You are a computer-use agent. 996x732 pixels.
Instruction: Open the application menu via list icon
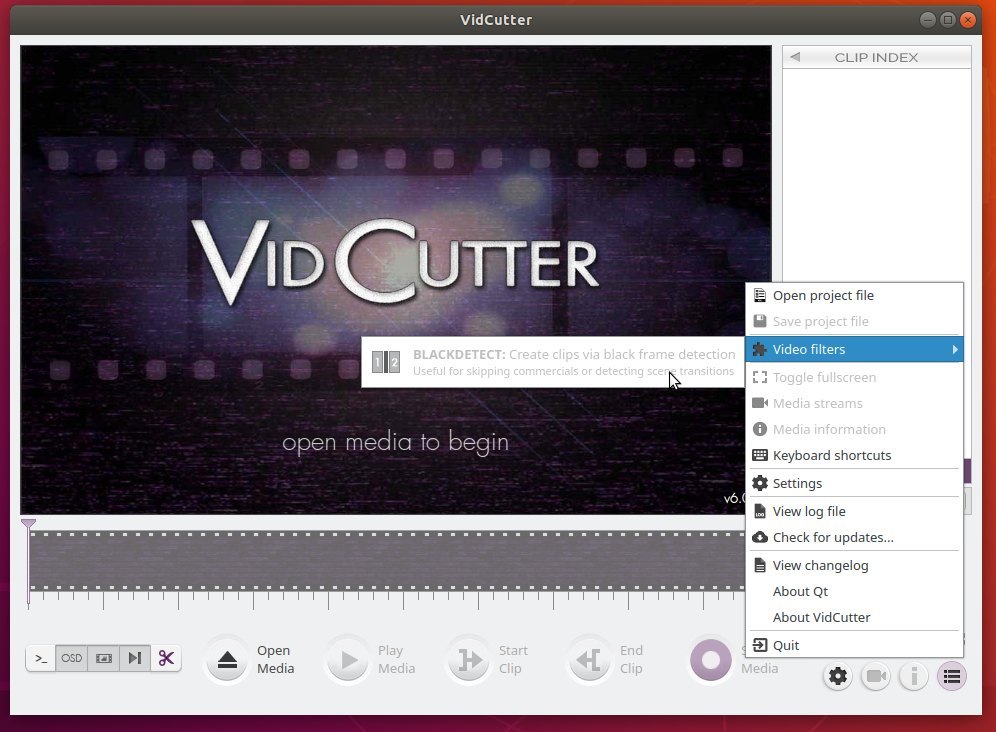pyautogui.click(x=951, y=676)
